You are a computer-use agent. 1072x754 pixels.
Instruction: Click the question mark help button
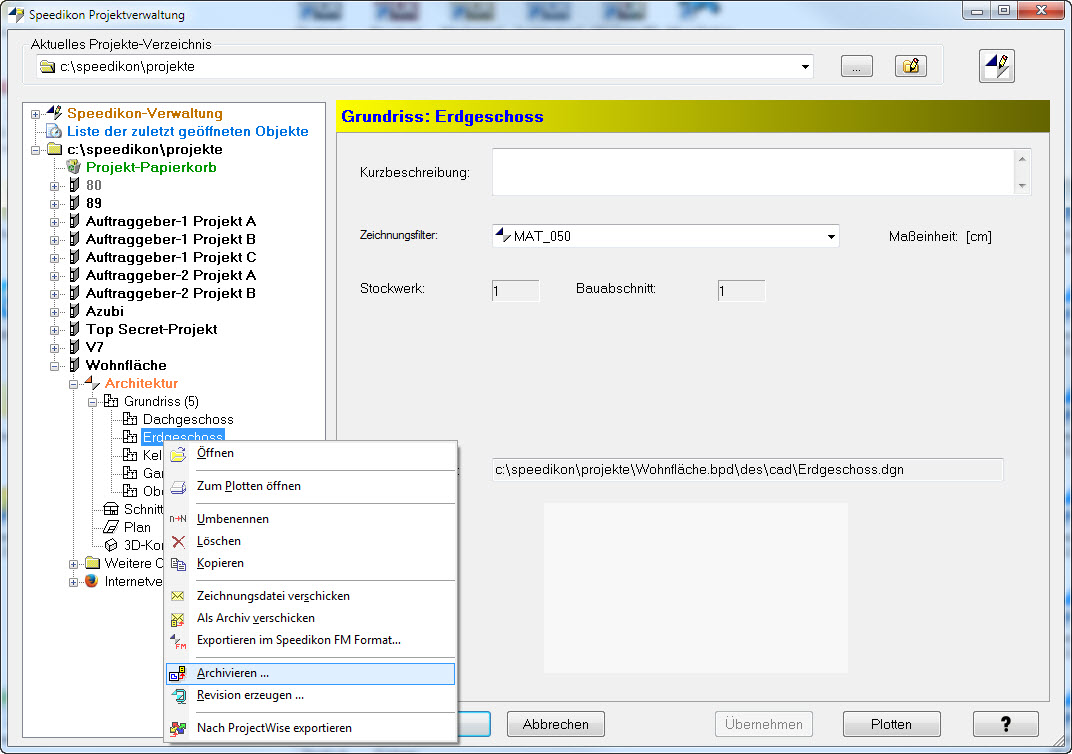coord(1006,724)
